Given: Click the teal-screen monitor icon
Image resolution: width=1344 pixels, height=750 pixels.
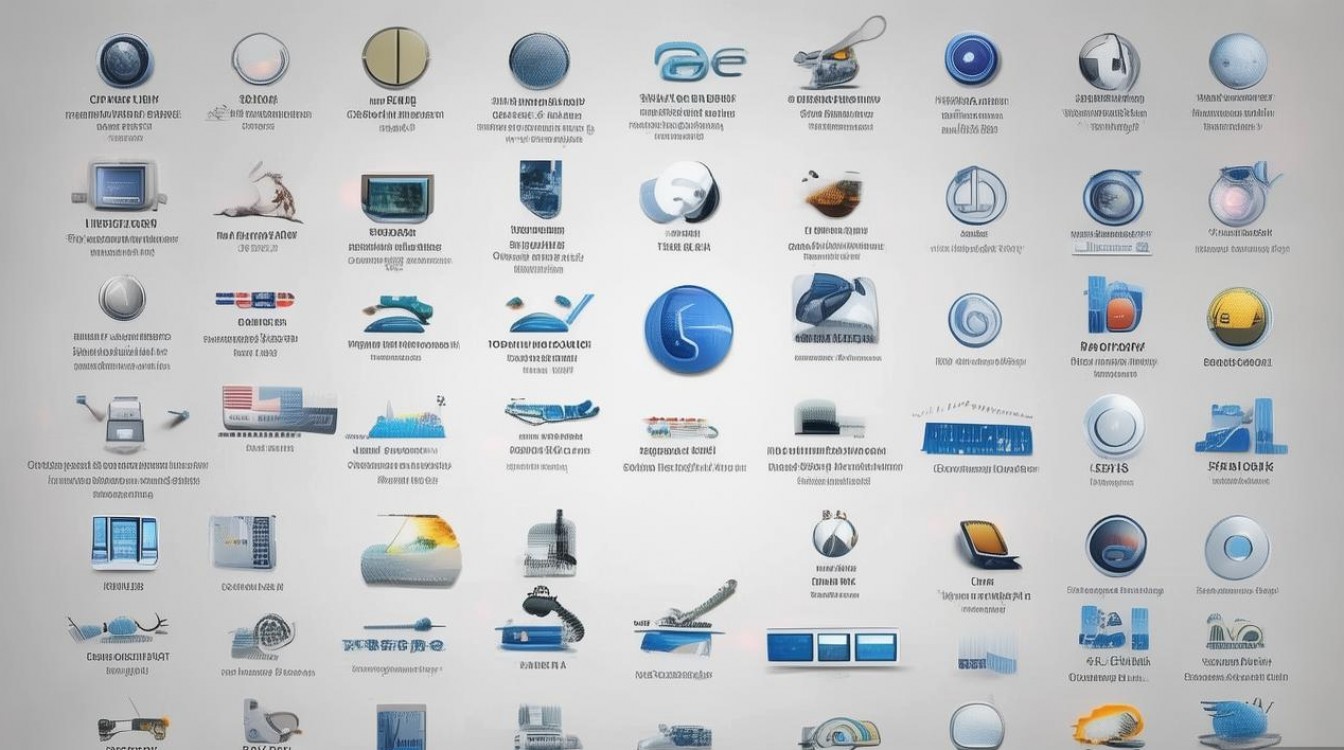Looking at the screenshot, I should tap(397, 198).
